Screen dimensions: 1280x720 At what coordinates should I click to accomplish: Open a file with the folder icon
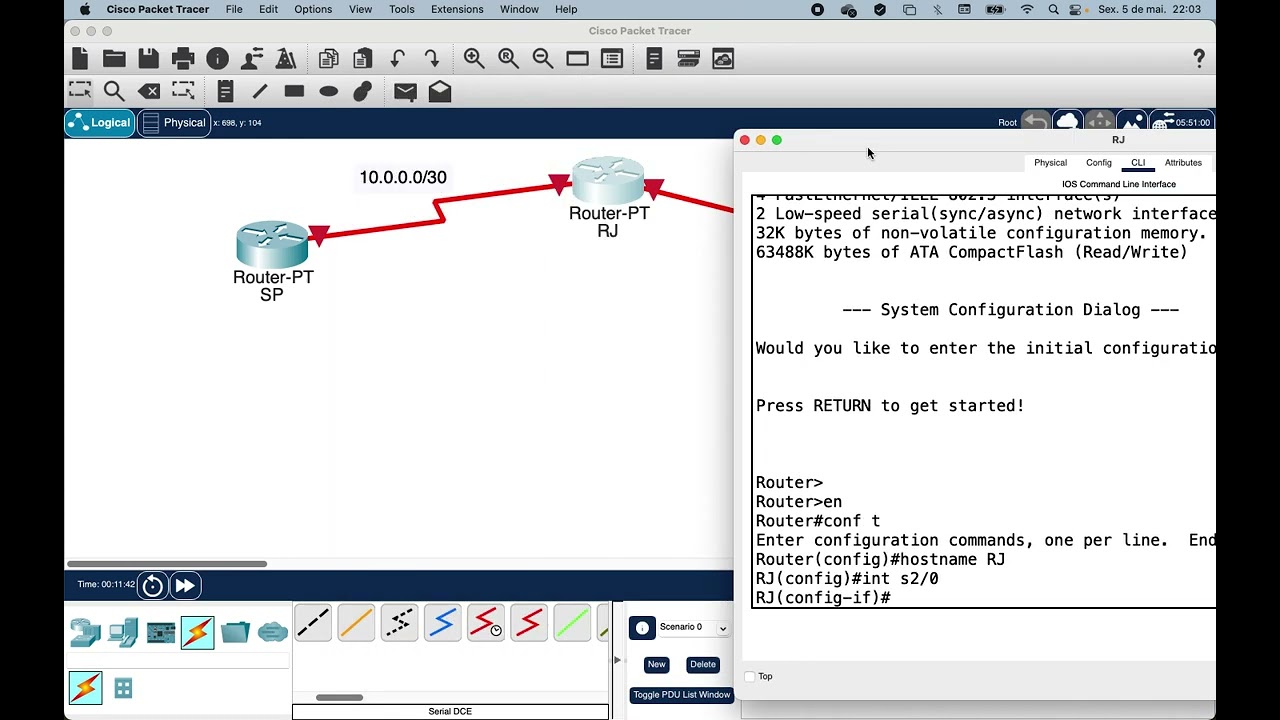[114, 59]
